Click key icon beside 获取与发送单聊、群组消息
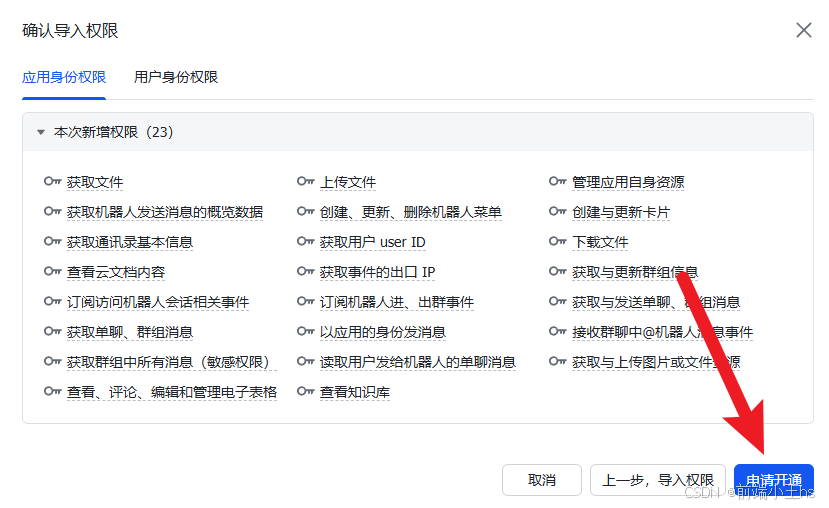Screen dimensions: 829x508 (558, 301)
